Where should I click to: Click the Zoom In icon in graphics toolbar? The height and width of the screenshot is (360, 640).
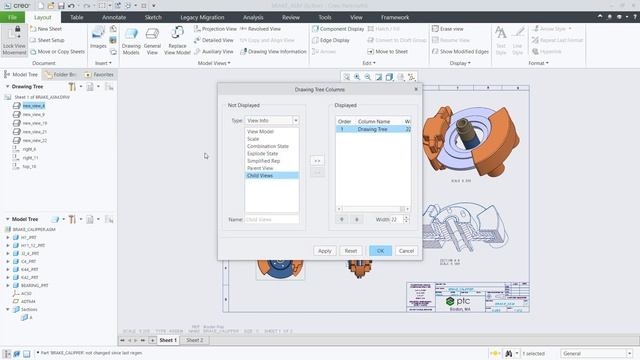[x=357, y=77]
